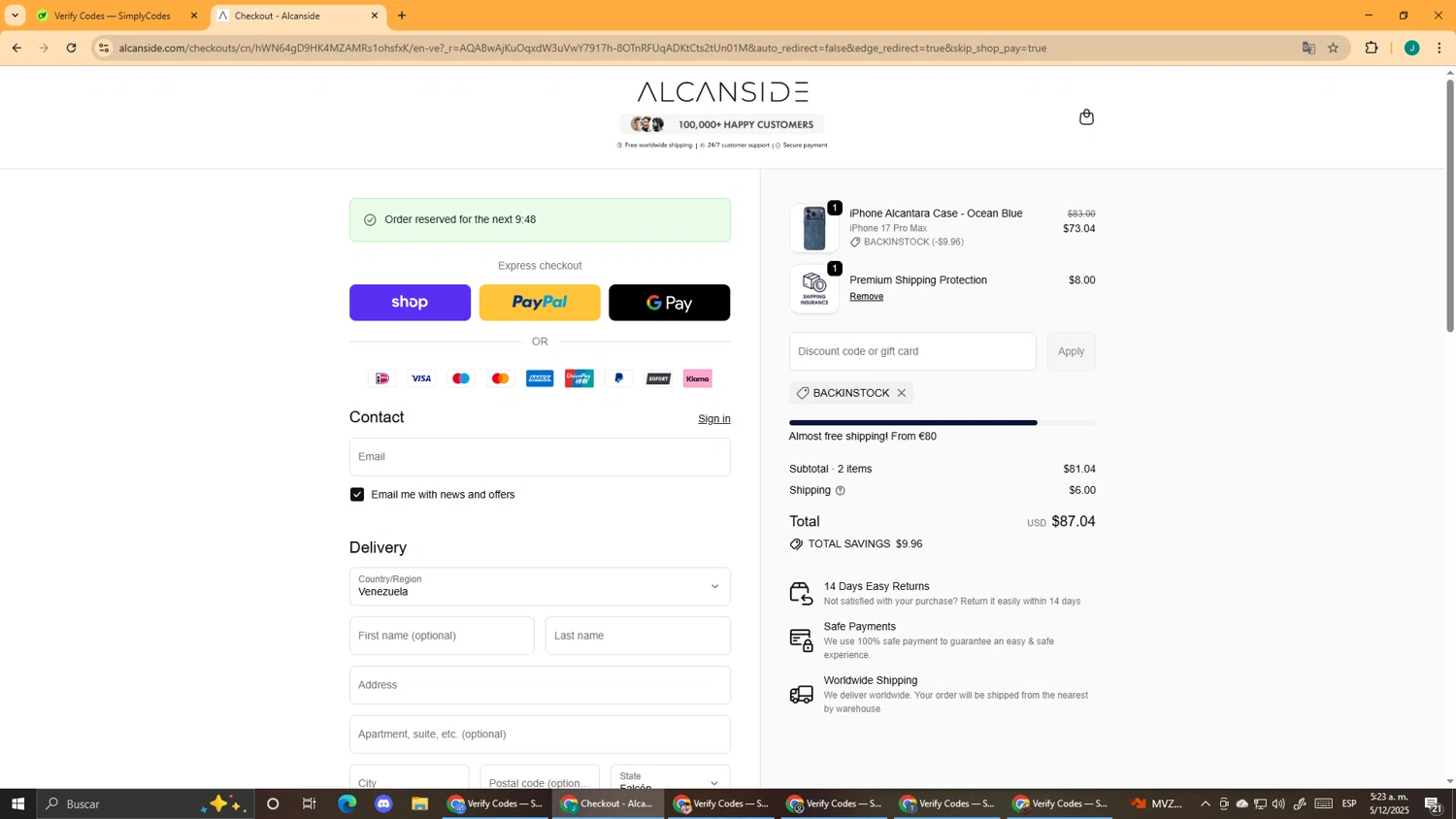
Task: Open the Windows Start menu
Action: point(17,804)
